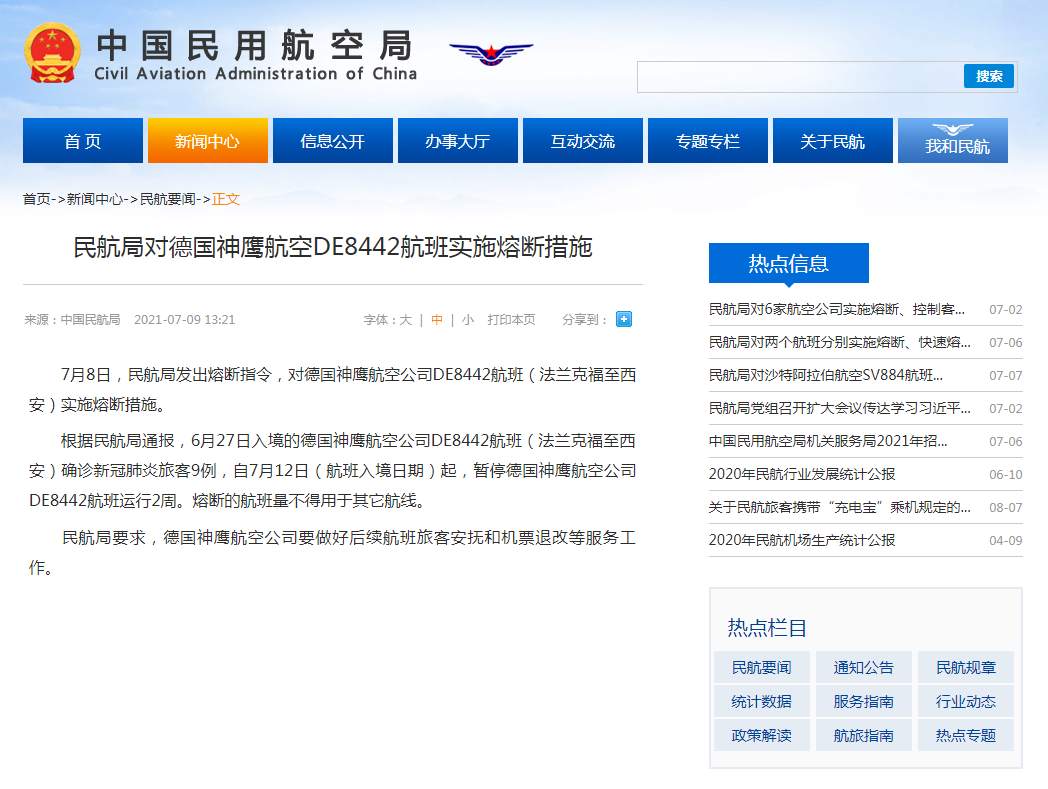Set font size to 小 (small)
Viewport: 1048px width, 789px height.
click(x=468, y=320)
